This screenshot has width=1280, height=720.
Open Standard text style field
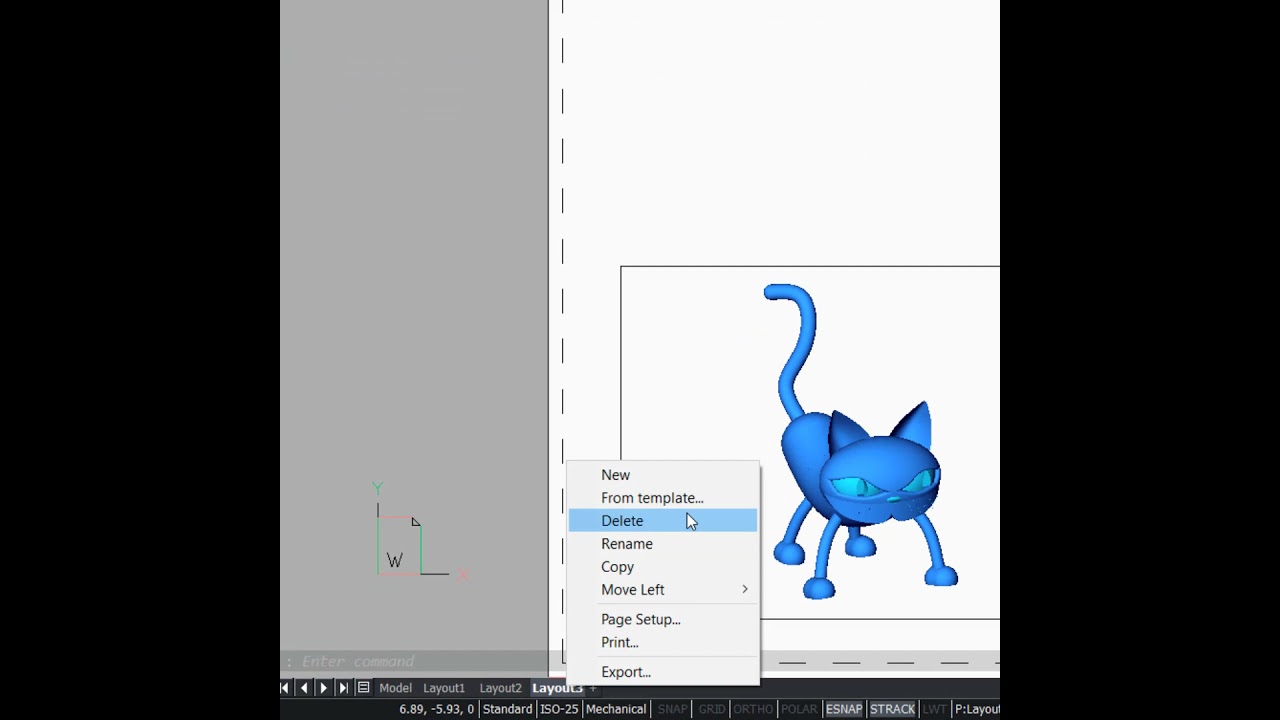click(507, 709)
